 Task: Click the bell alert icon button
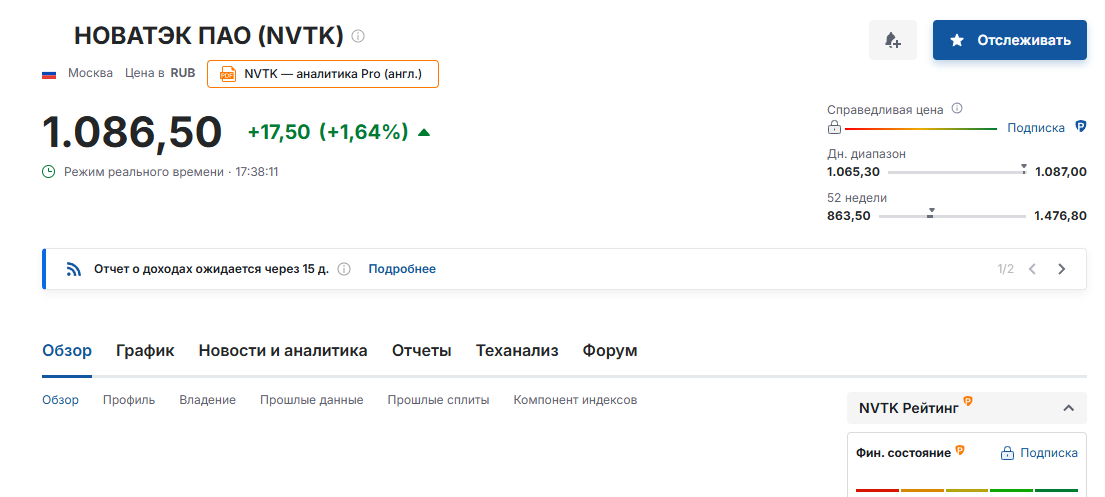[893, 40]
